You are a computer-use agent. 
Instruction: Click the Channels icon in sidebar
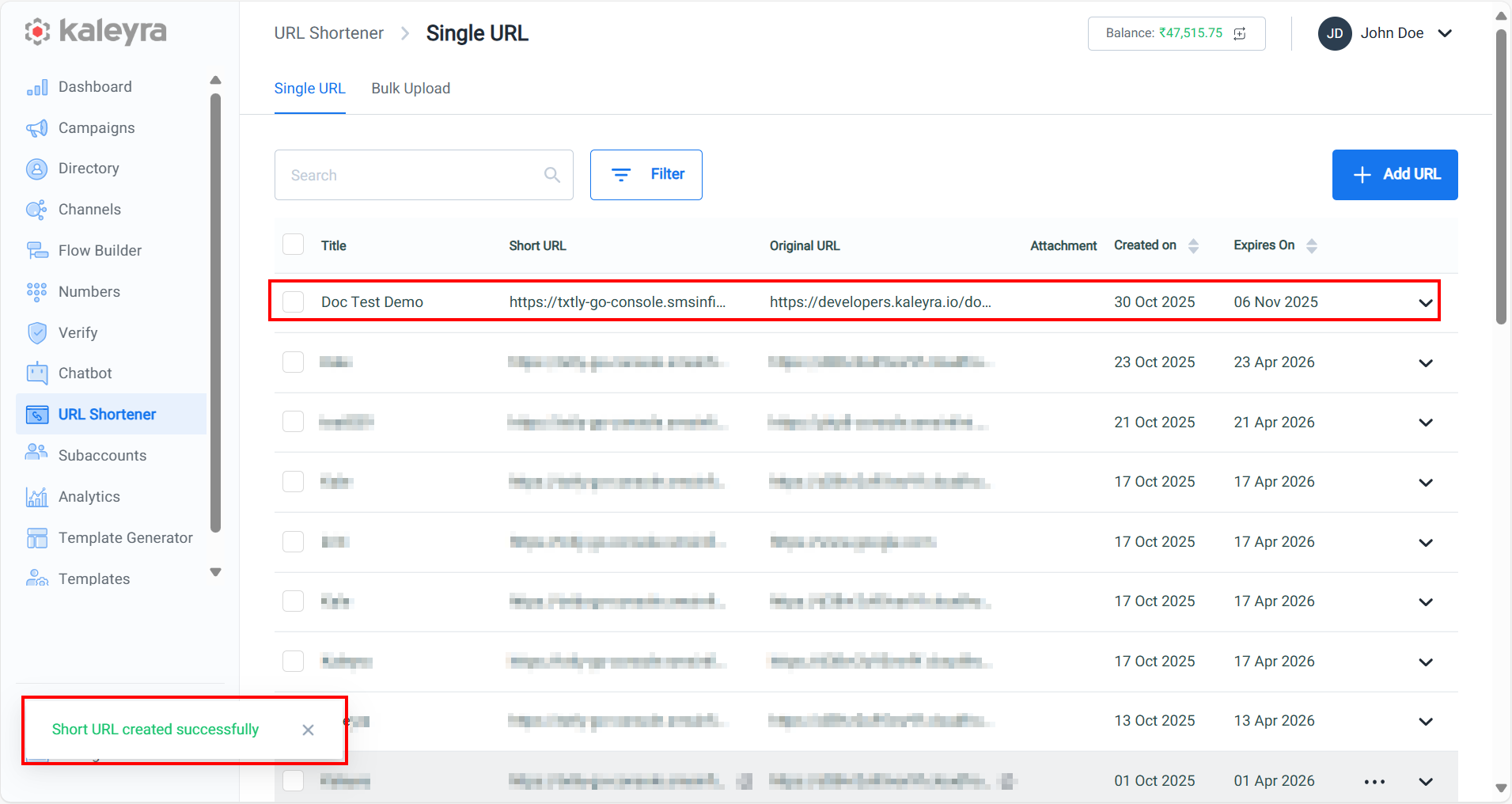click(x=37, y=210)
